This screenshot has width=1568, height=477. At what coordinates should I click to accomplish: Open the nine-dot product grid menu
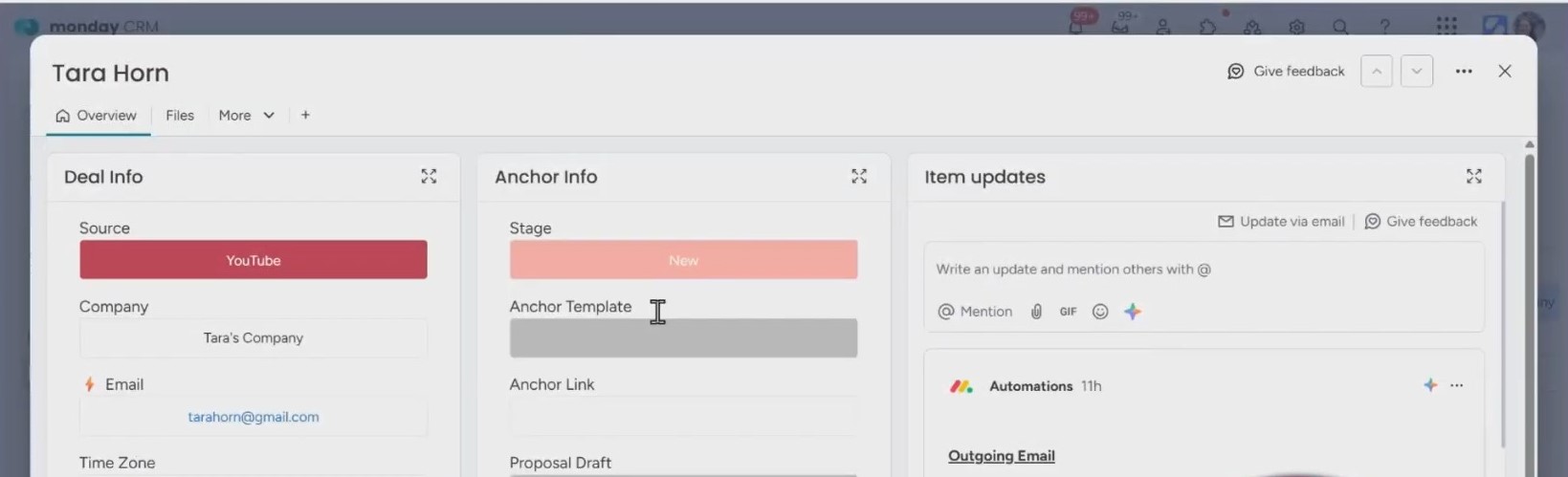1447,26
